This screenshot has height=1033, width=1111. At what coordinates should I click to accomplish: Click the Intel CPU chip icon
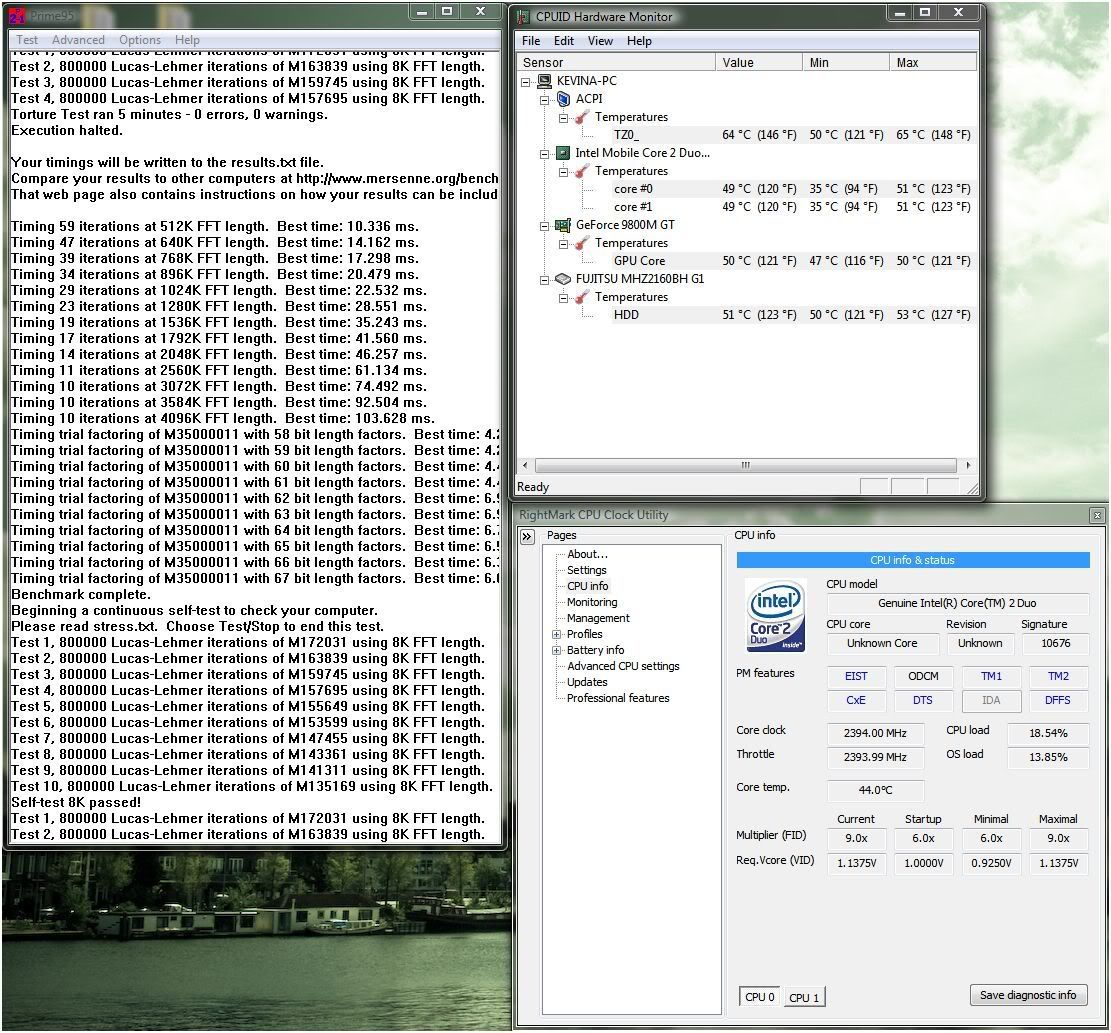[563, 152]
